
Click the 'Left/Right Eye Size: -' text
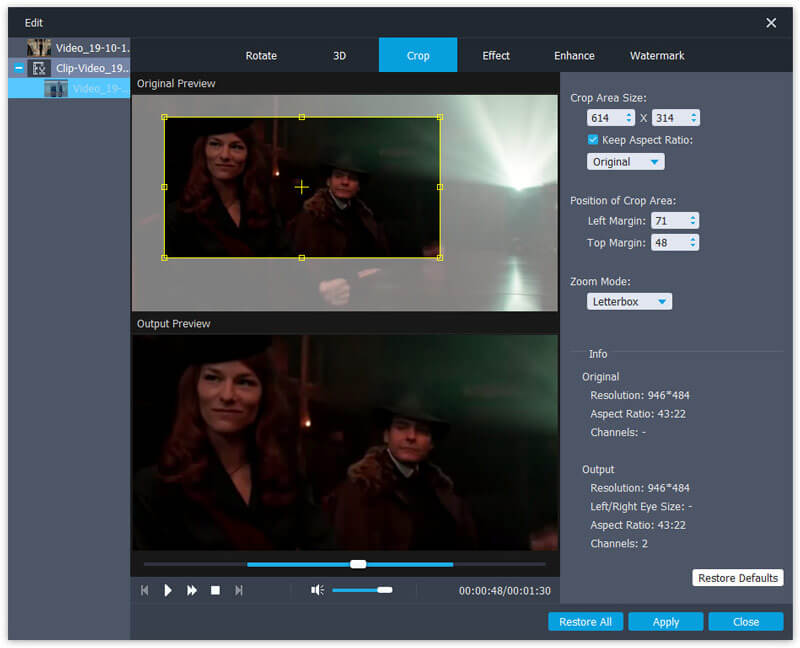pos(641,507)
